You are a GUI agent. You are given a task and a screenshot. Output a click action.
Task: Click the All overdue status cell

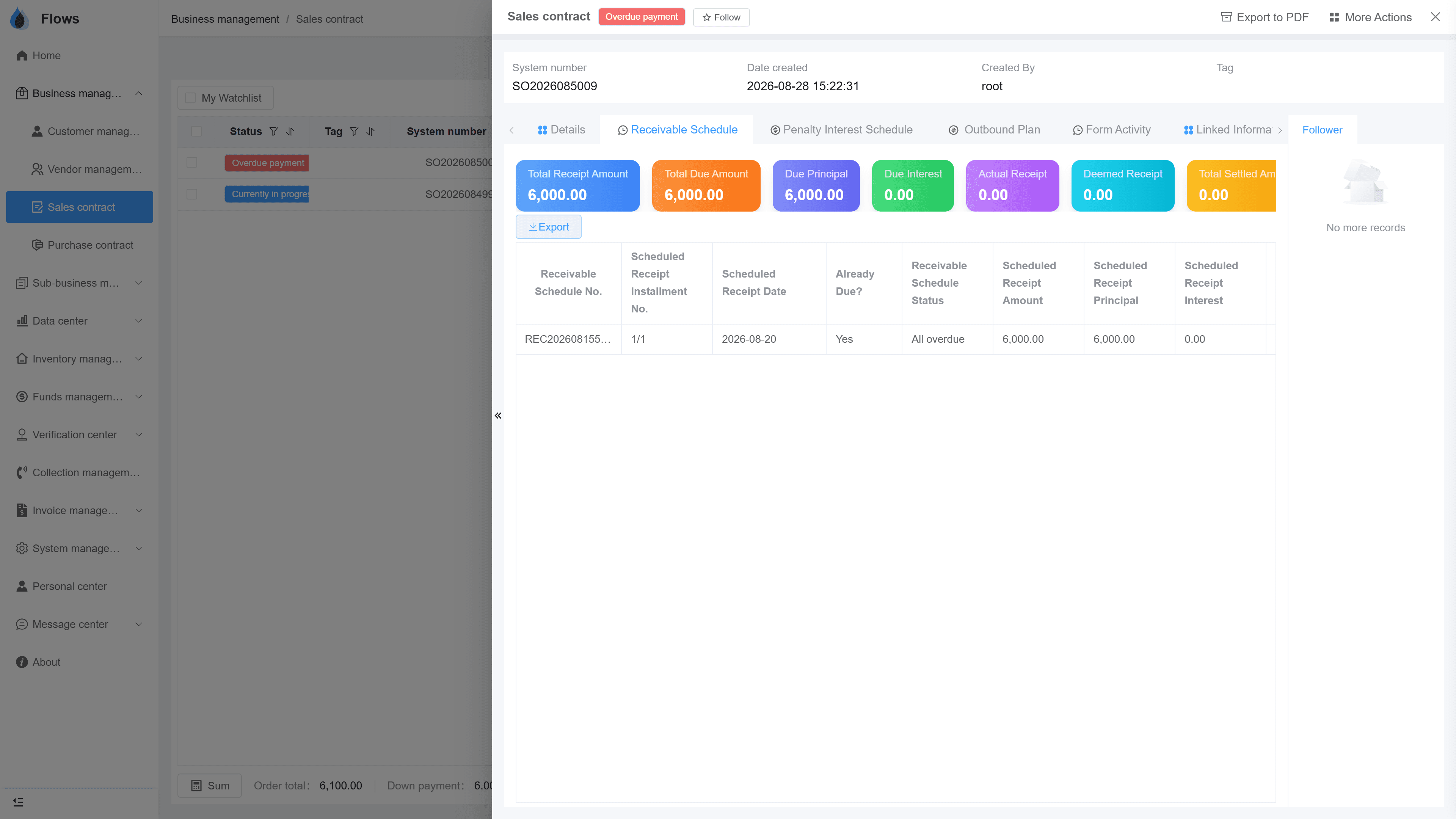click(x=947, y=339)
